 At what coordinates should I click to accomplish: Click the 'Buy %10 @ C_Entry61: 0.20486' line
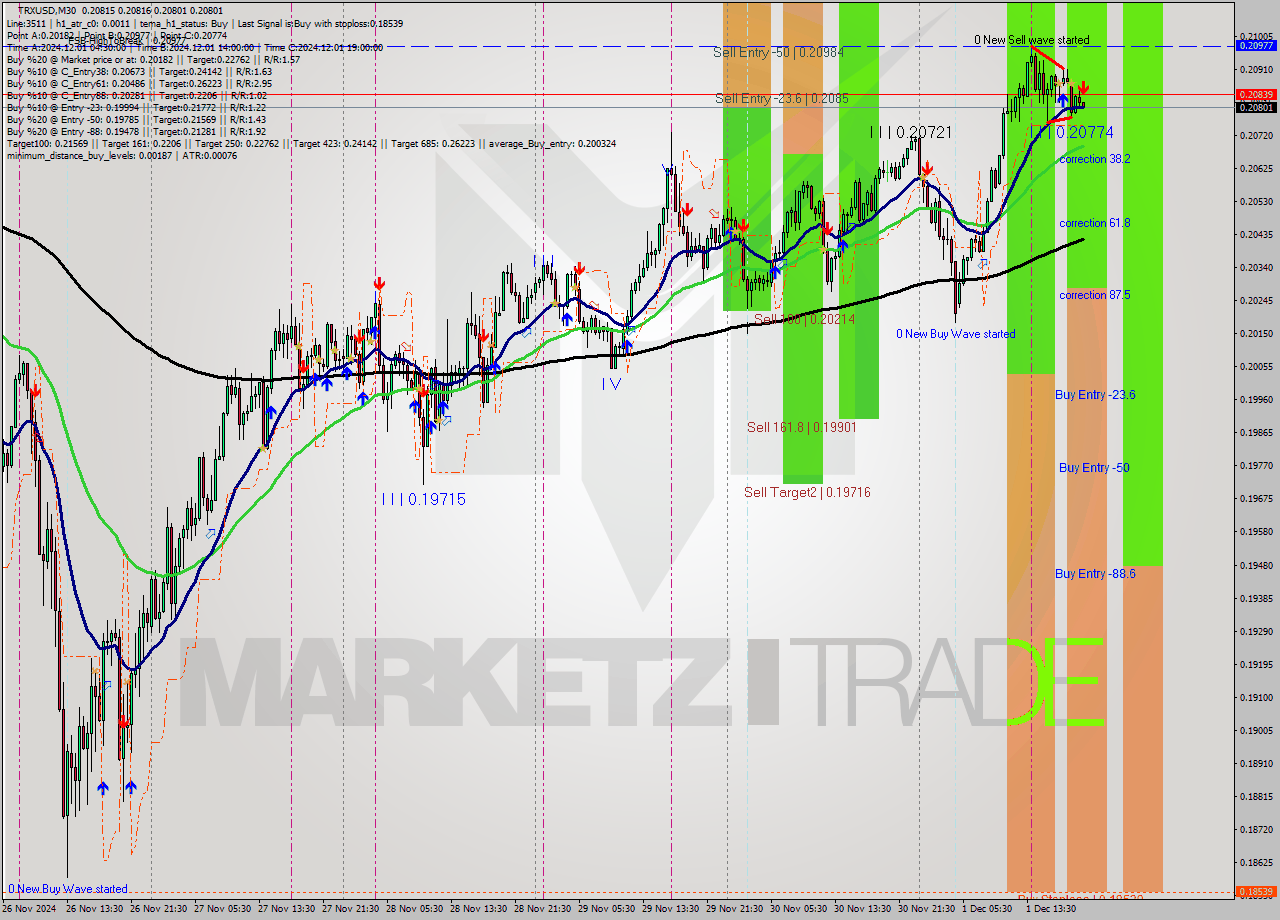pos(139,84)
